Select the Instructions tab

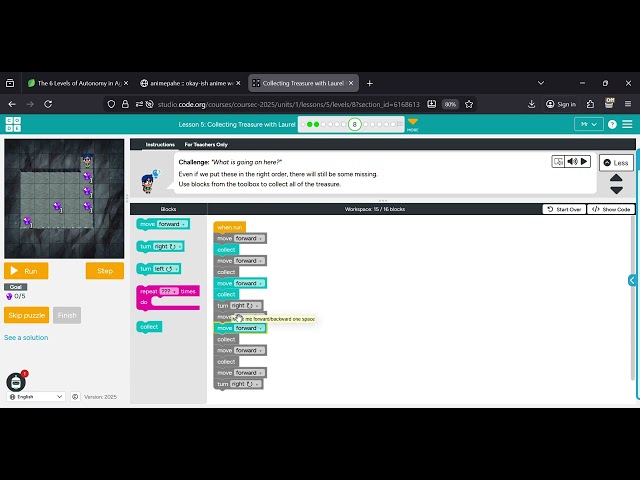[x=160, y=144]
